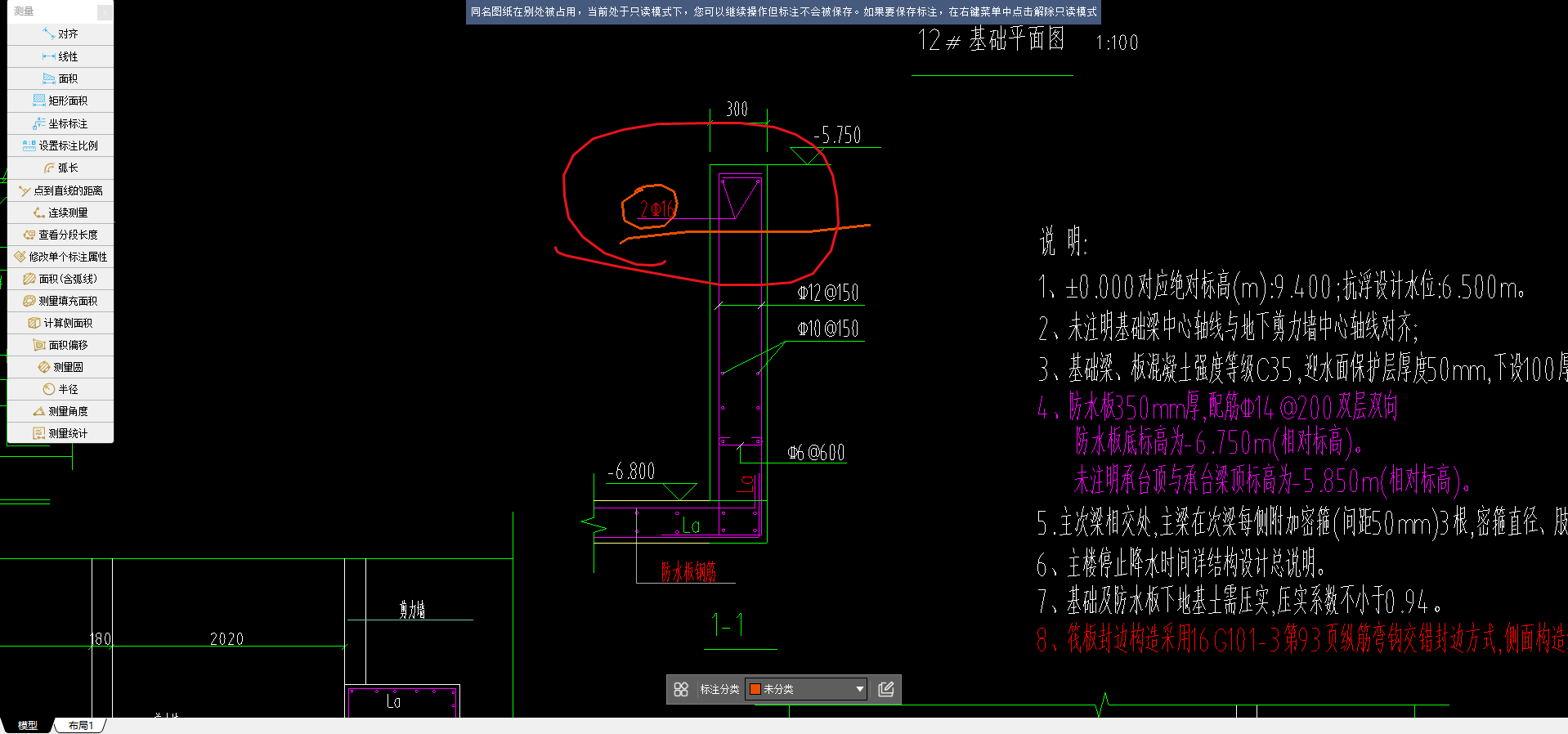Choose the 面积 area measurement tool

60,78
